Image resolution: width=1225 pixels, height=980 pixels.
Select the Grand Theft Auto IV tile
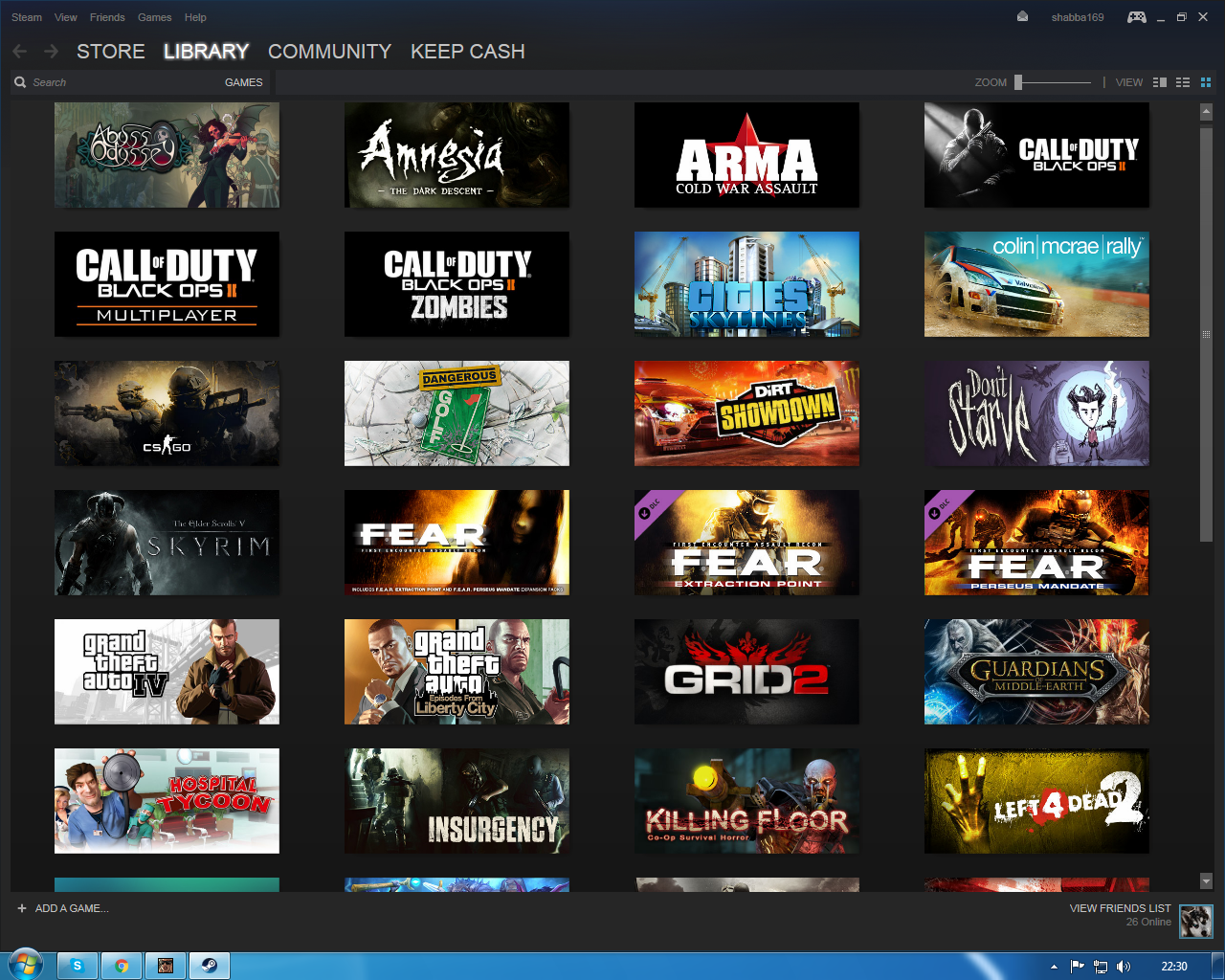pyautogui.click(x=167, y=672)
